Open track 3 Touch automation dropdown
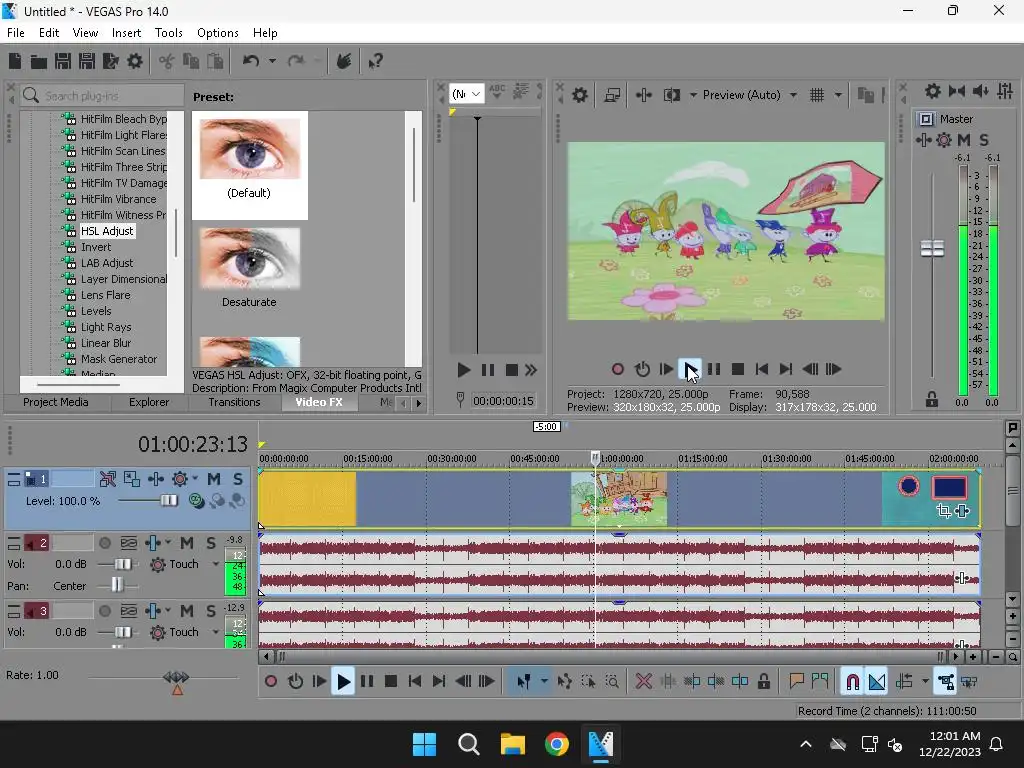The width and height of the screenshot is (1024, 768). click(216, 632)
